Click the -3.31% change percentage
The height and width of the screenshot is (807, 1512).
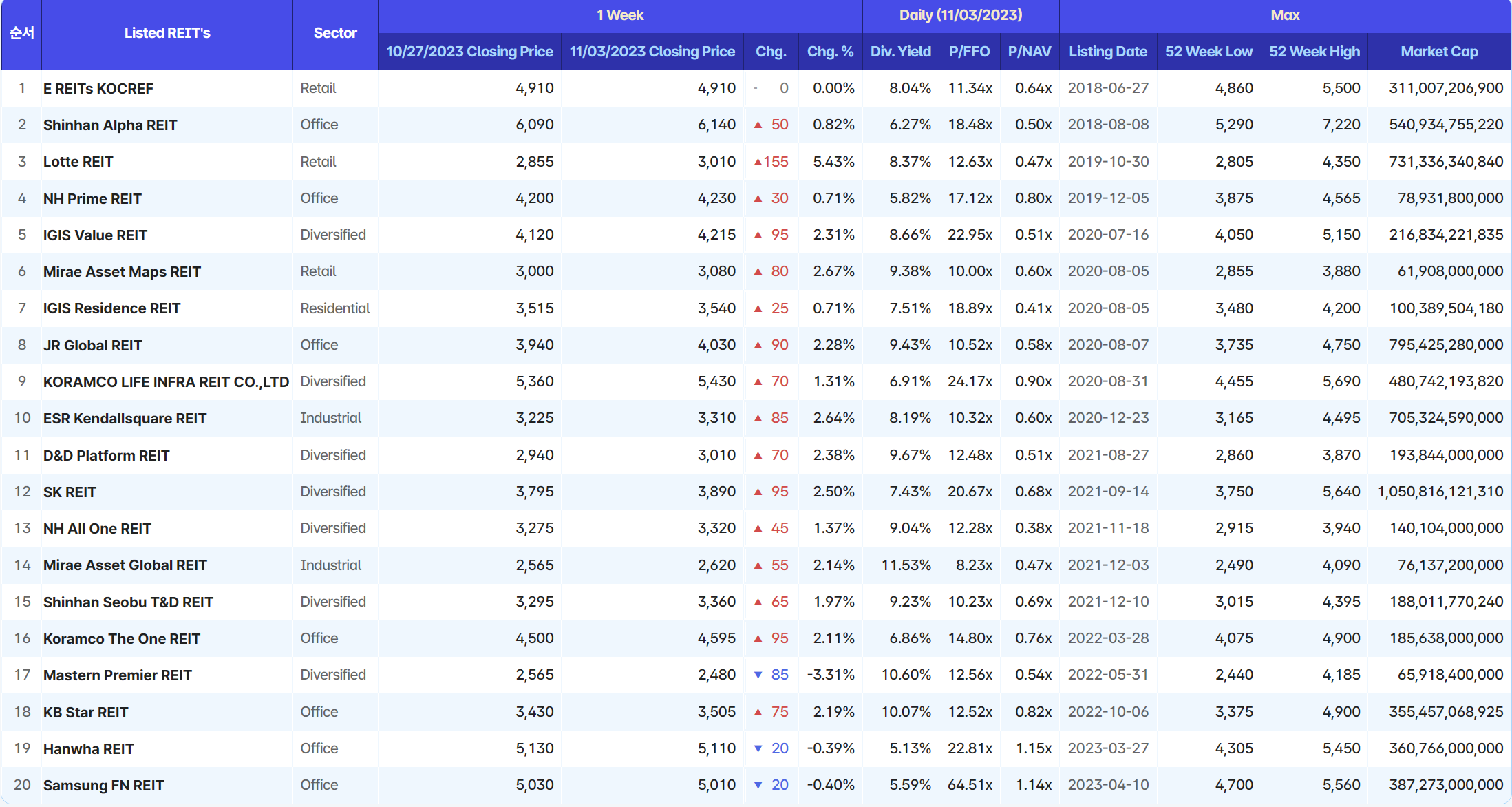pos(831,675)
